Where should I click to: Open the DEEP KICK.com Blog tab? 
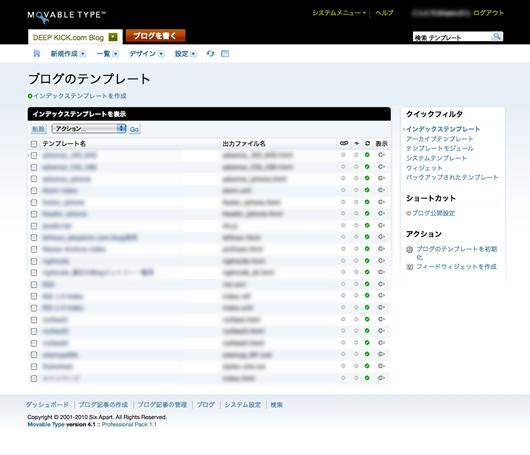68,38
